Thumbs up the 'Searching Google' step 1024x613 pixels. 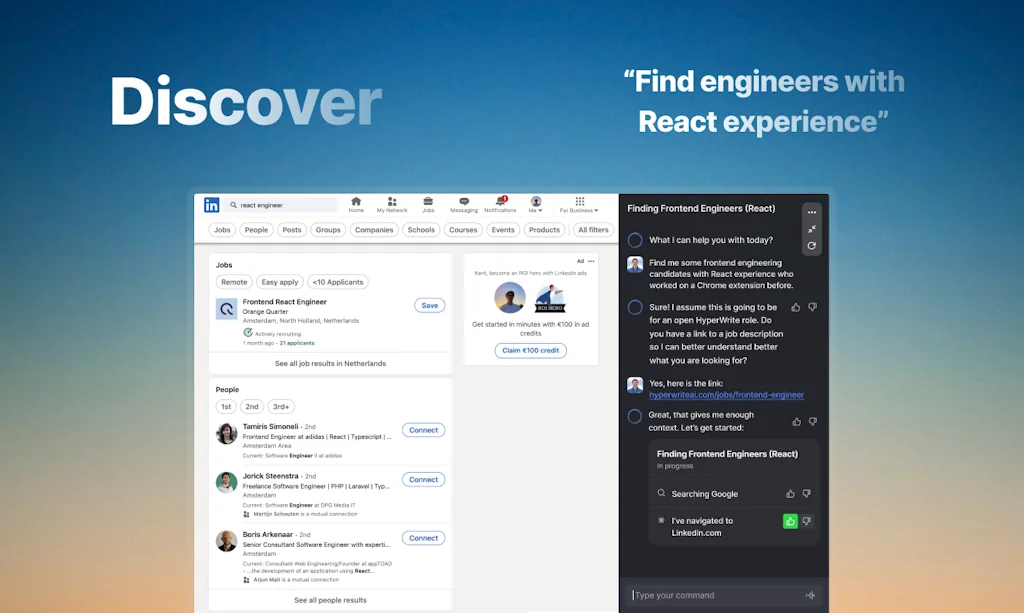coord(790,493)
